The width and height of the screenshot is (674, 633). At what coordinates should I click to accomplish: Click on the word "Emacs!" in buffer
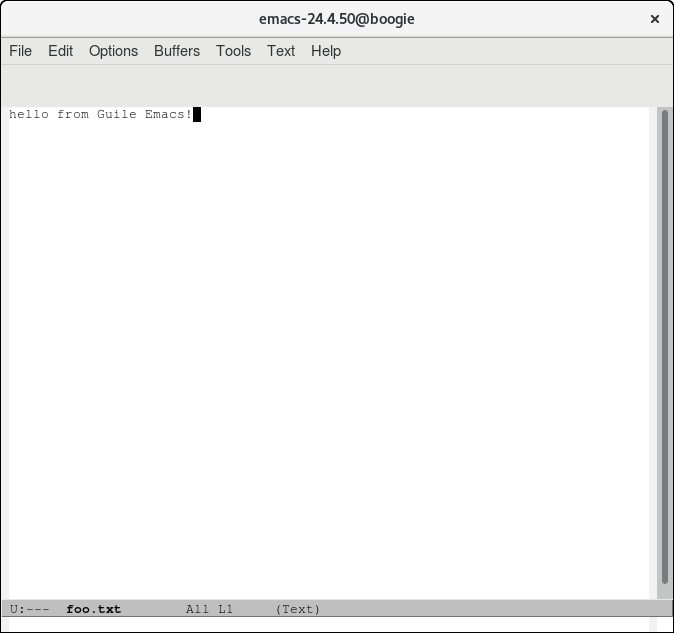pos(168,115)
